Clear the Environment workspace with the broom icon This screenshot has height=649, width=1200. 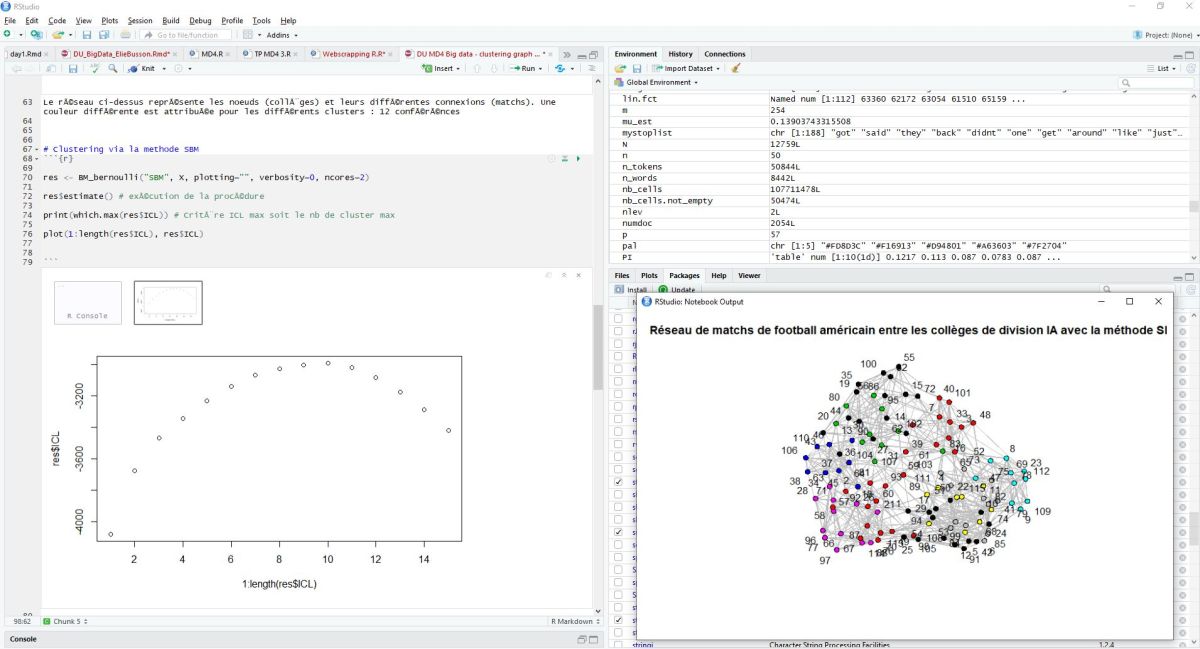[x=736, y=68]
